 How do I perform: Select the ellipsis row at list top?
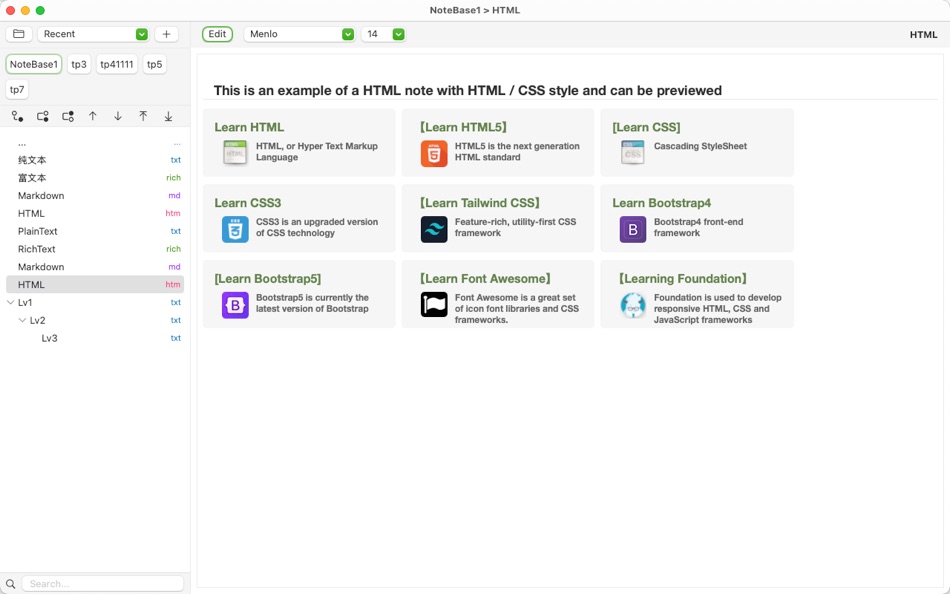click(x=95, y=144)
